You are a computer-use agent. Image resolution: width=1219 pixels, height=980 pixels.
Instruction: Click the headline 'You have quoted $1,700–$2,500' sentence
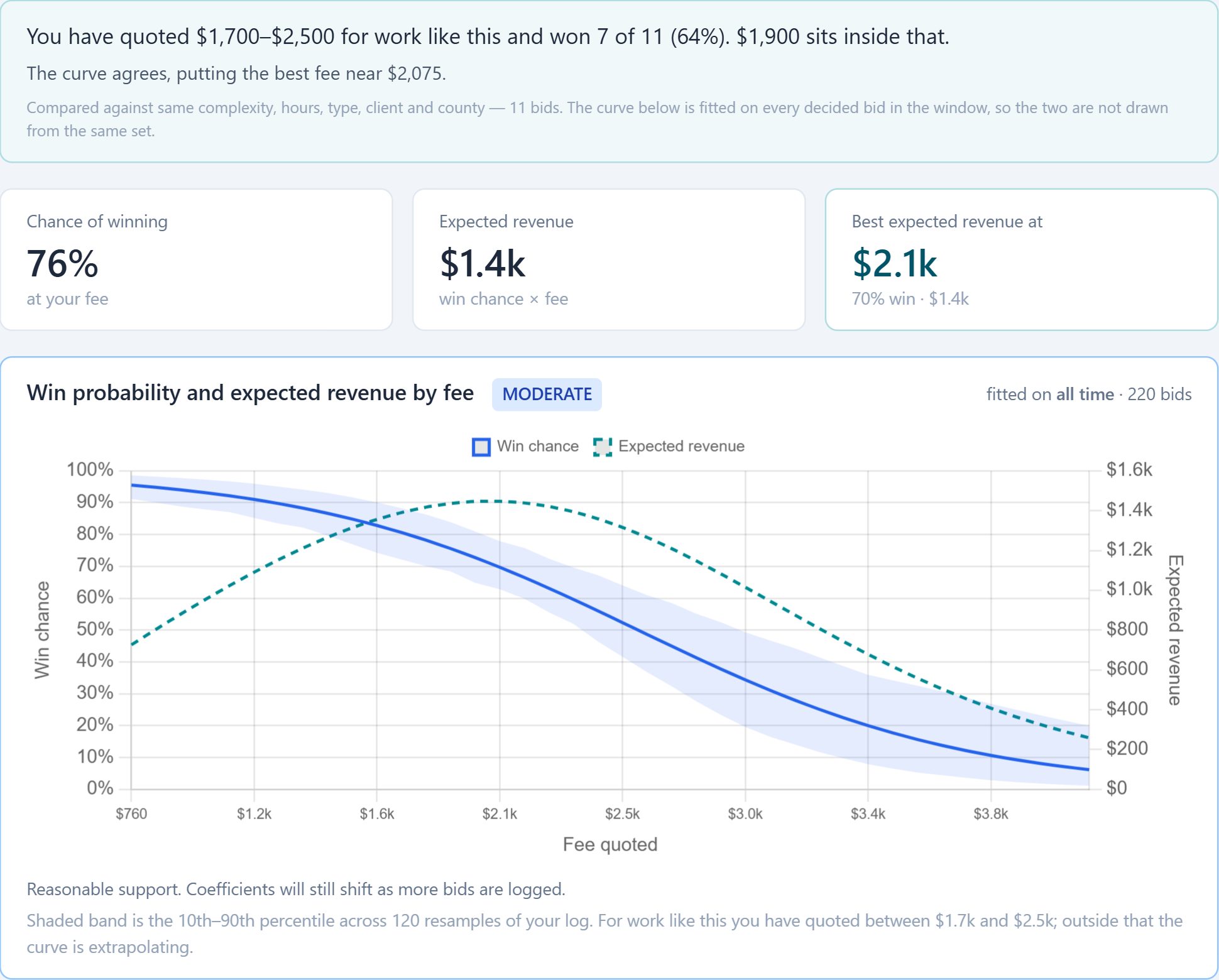pos(488,36)
